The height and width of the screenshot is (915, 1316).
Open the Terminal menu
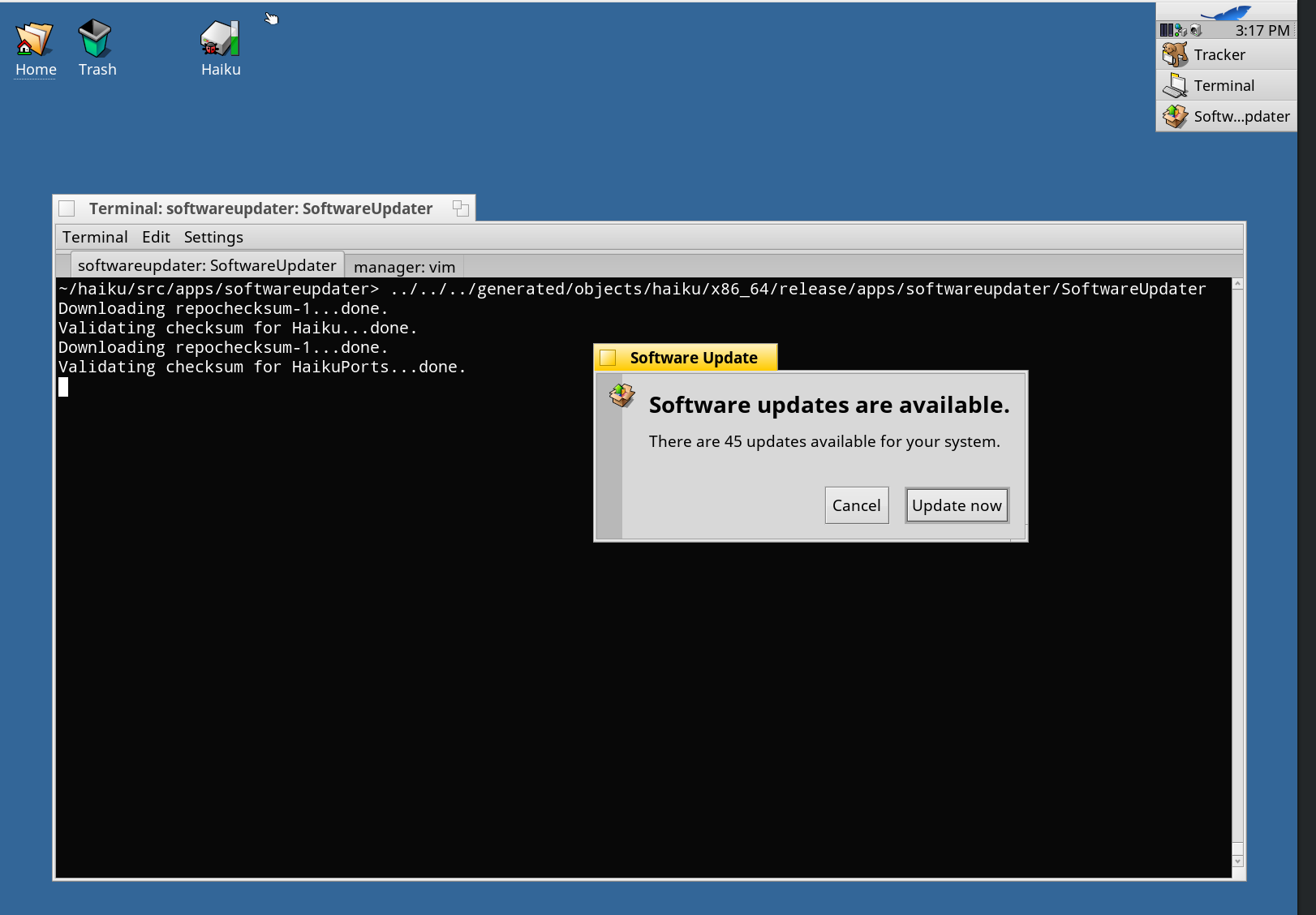pos(95,237)
